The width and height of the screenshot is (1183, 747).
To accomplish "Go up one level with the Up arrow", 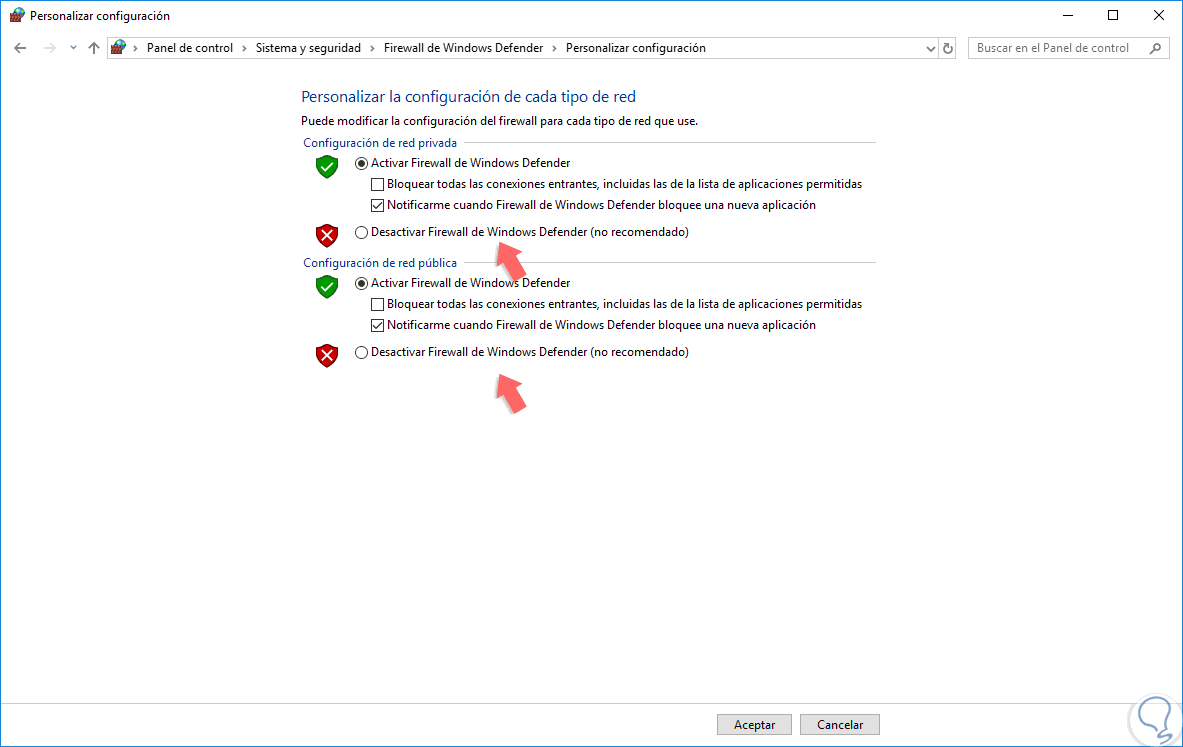I will [x=94, y=48].
